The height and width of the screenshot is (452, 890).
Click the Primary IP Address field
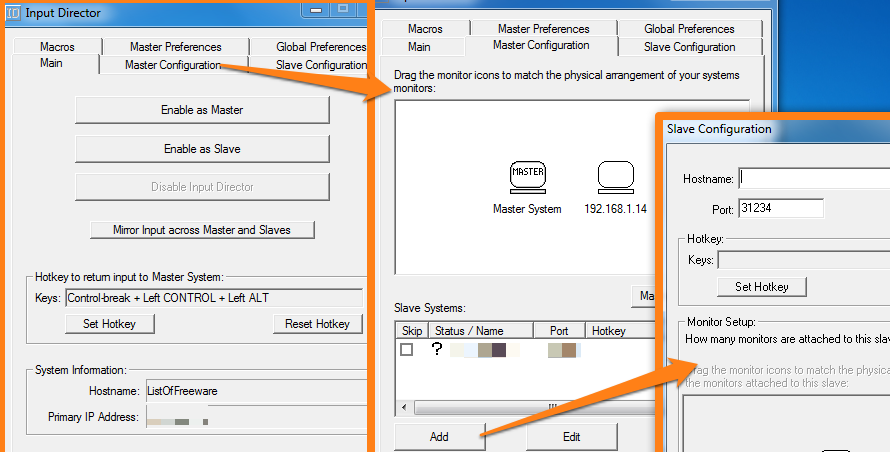click(257, 417)
